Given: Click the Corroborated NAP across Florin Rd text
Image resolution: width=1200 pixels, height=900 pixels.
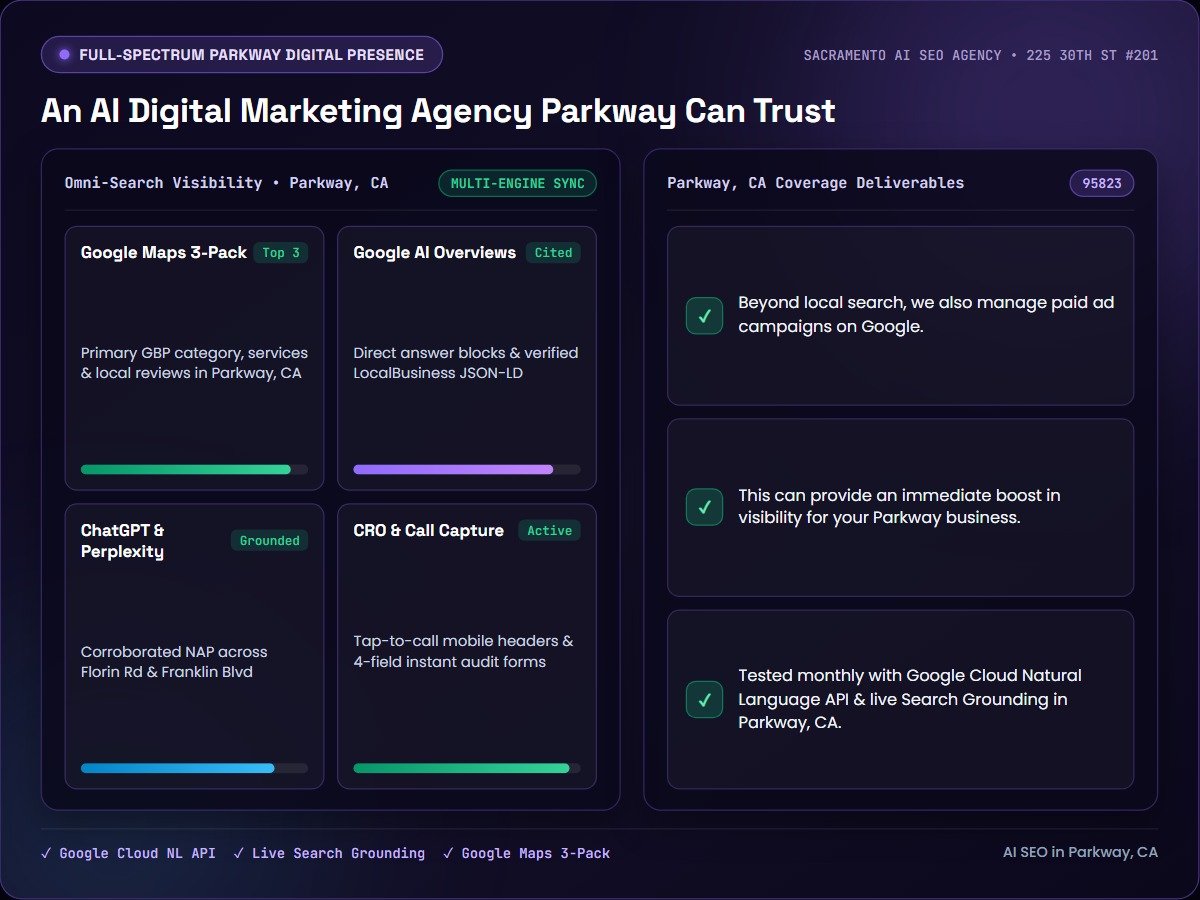Looking at the screenshot, I should pyautogui.click(x=174, y=662).
